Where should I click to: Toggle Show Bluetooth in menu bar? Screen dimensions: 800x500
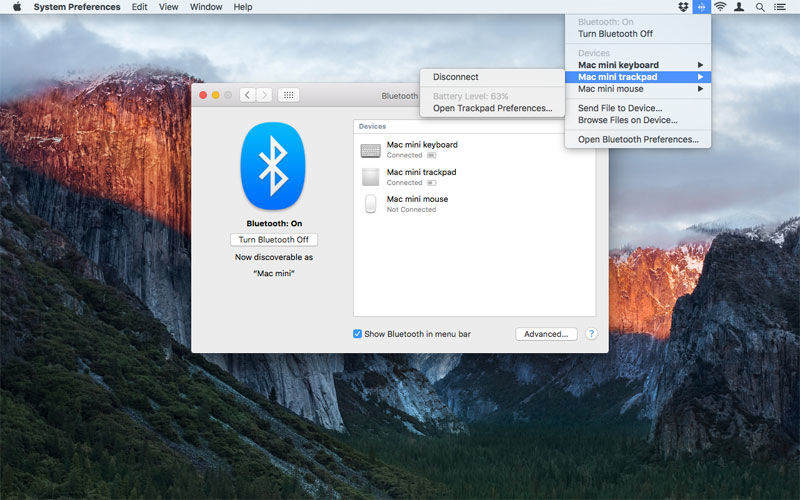point(358,334)
